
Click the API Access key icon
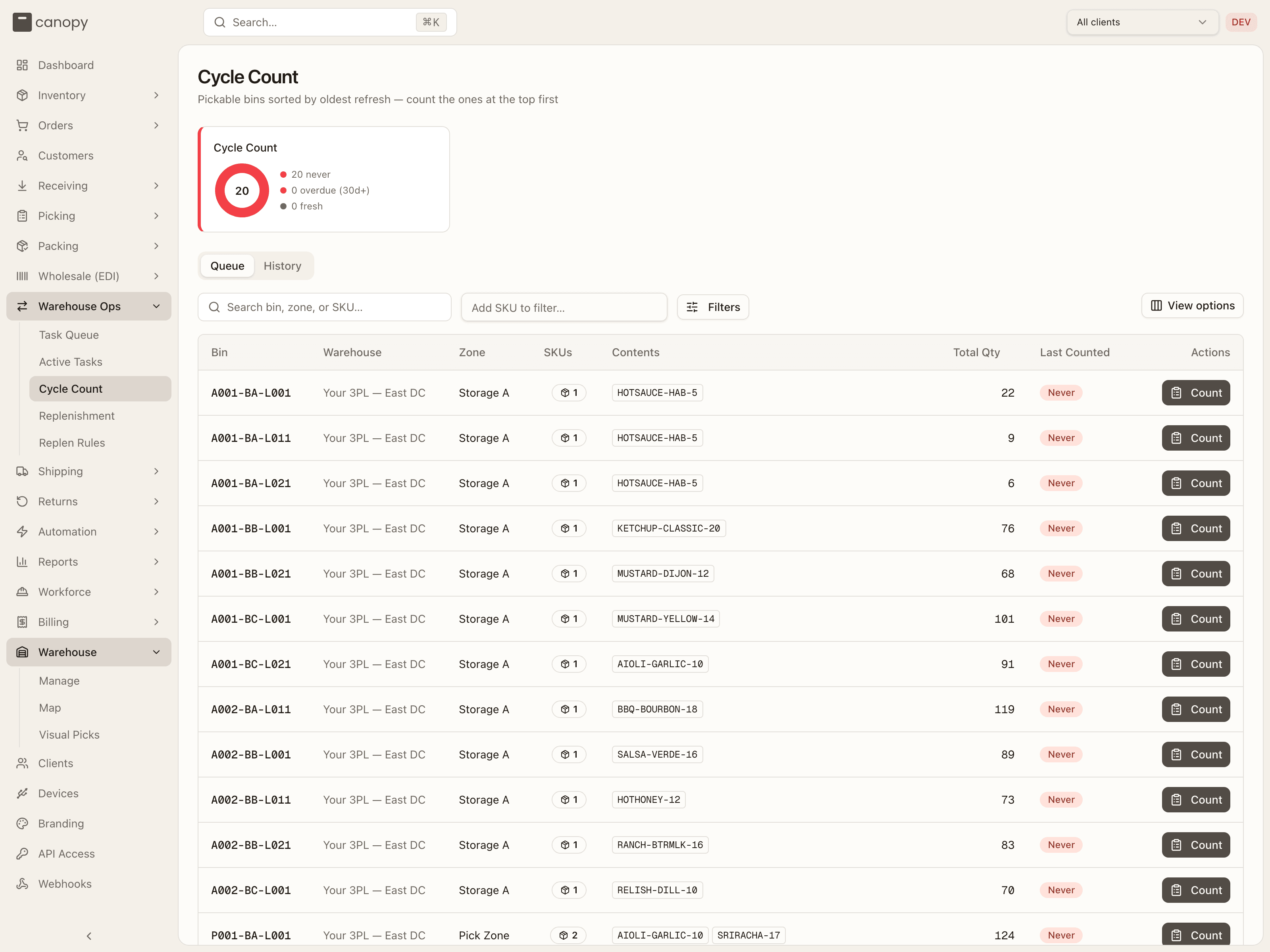(22, 853)
